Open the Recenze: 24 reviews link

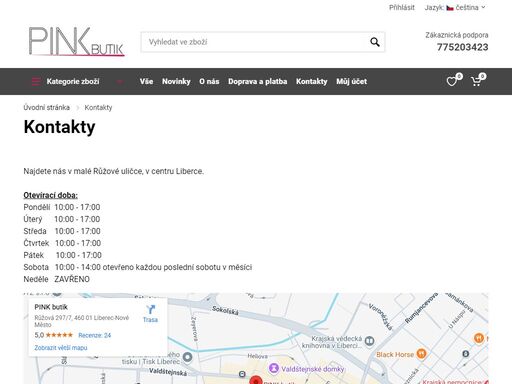[x=95, y=335]
